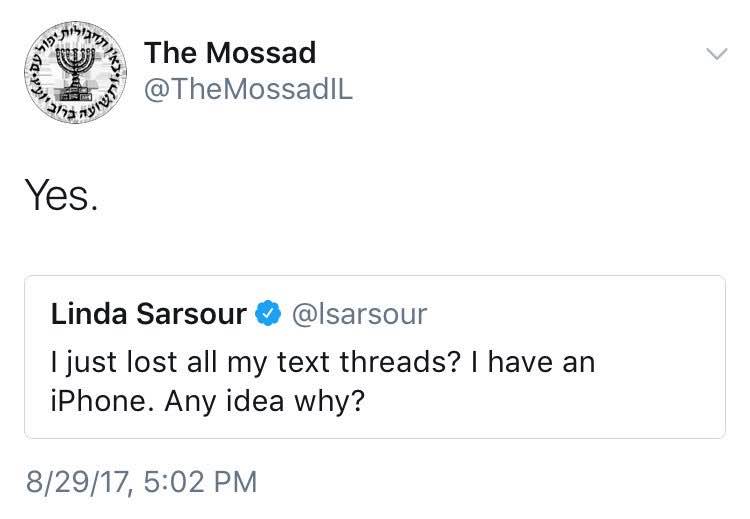This screenshot has height=519, width=750.
Task: Open The Mossad display name
Action: [x=230, y=52]
